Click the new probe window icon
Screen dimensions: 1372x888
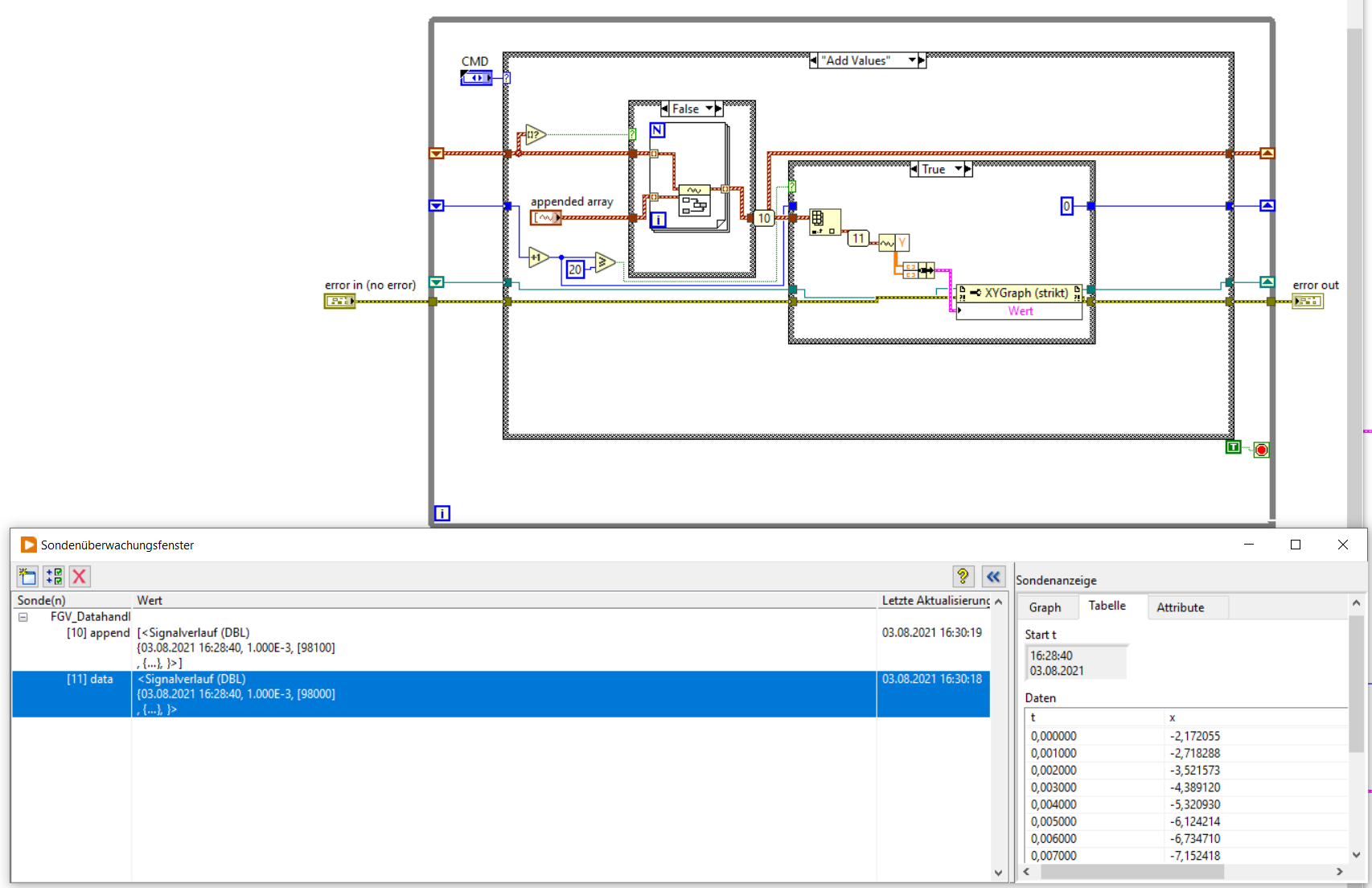(x=27, y=576)
